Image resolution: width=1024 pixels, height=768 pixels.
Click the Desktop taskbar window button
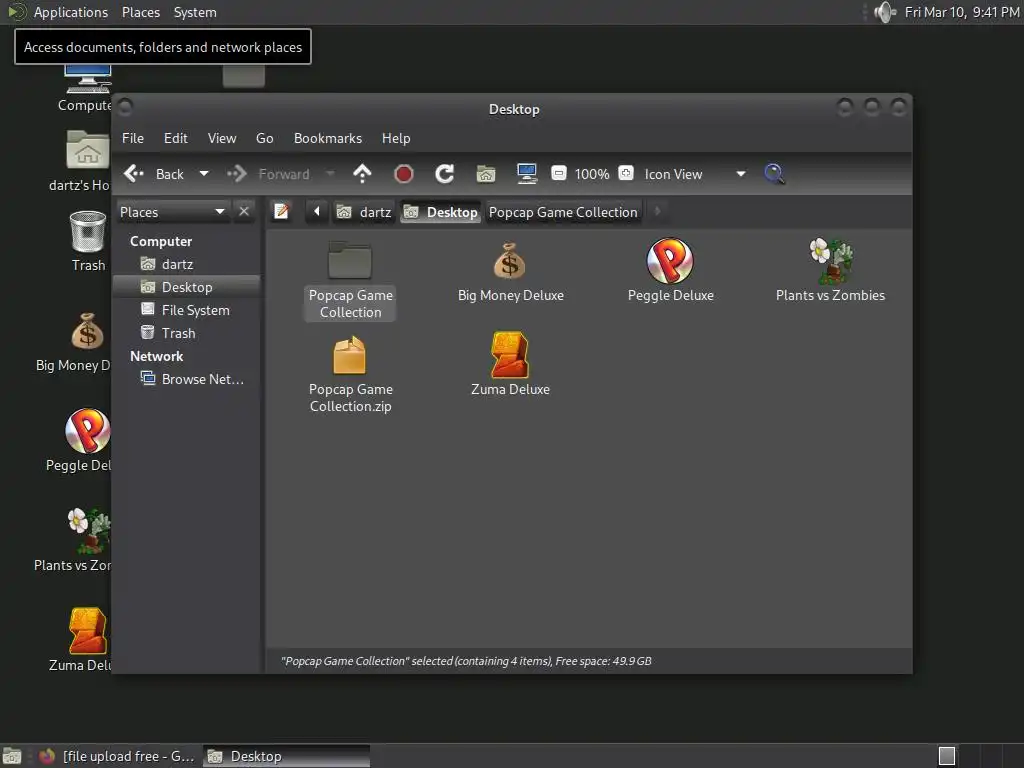286,756
